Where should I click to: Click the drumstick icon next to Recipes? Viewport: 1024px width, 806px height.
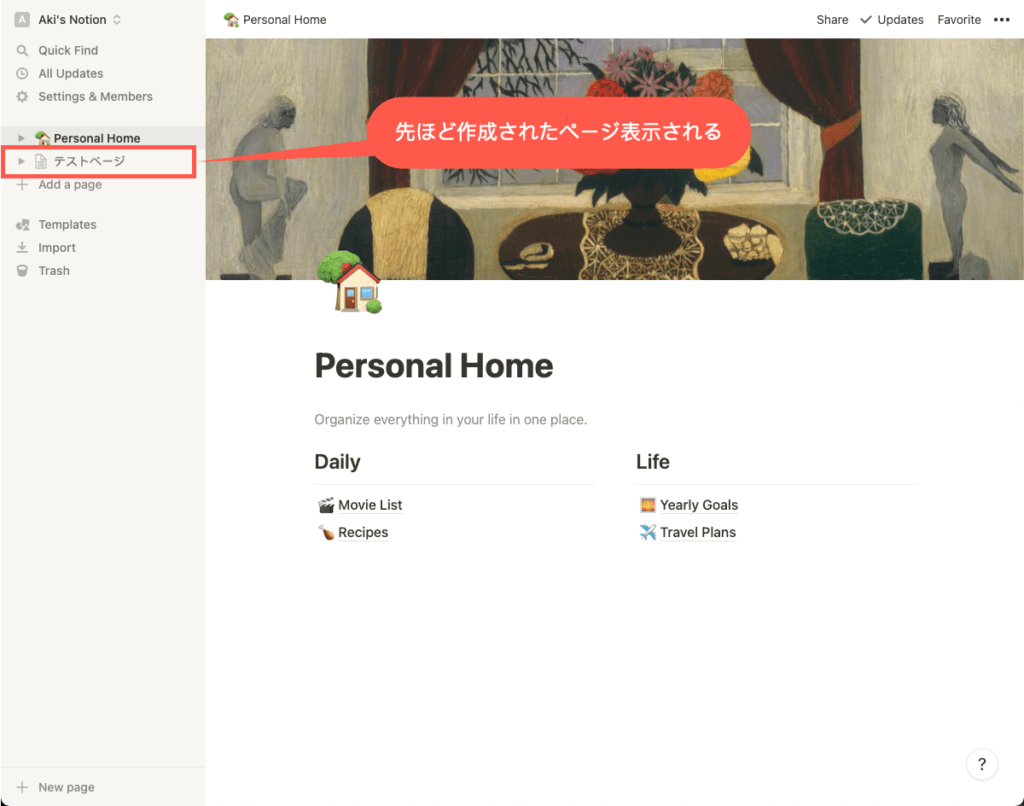326,533
